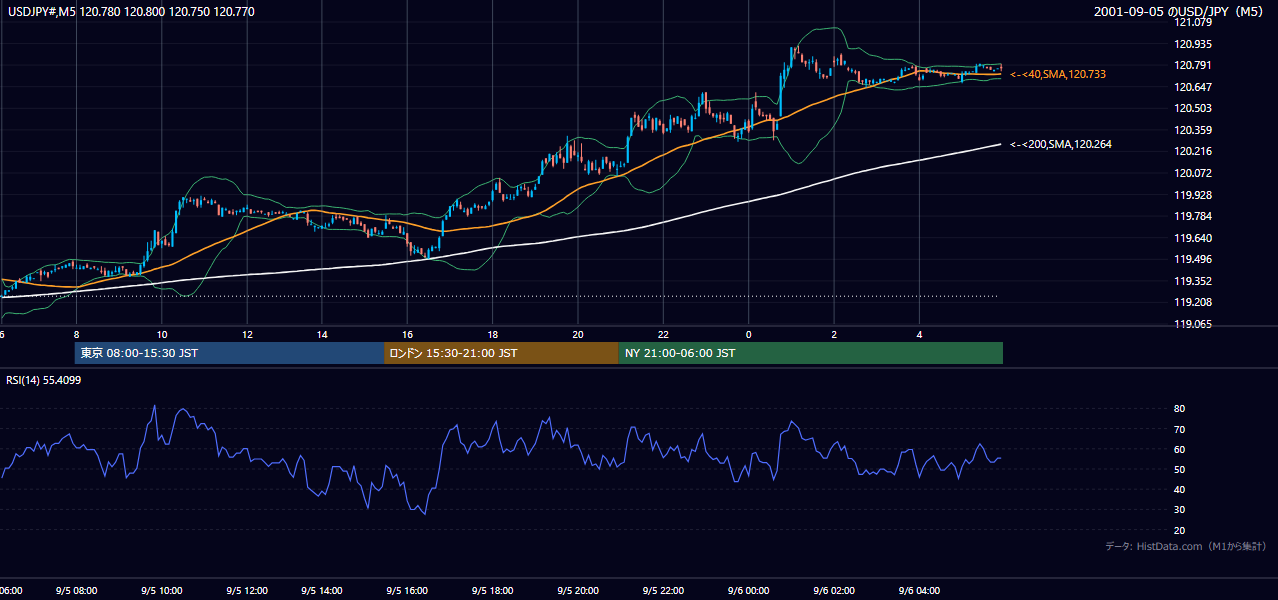1278x600 pixels.
Task: Click price axis value 120.935
Action: point(1194,44)
